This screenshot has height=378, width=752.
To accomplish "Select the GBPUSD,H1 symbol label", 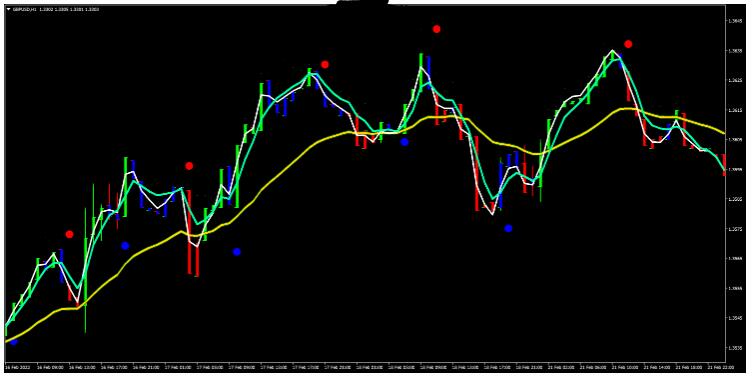I will (x=23, y=9).
